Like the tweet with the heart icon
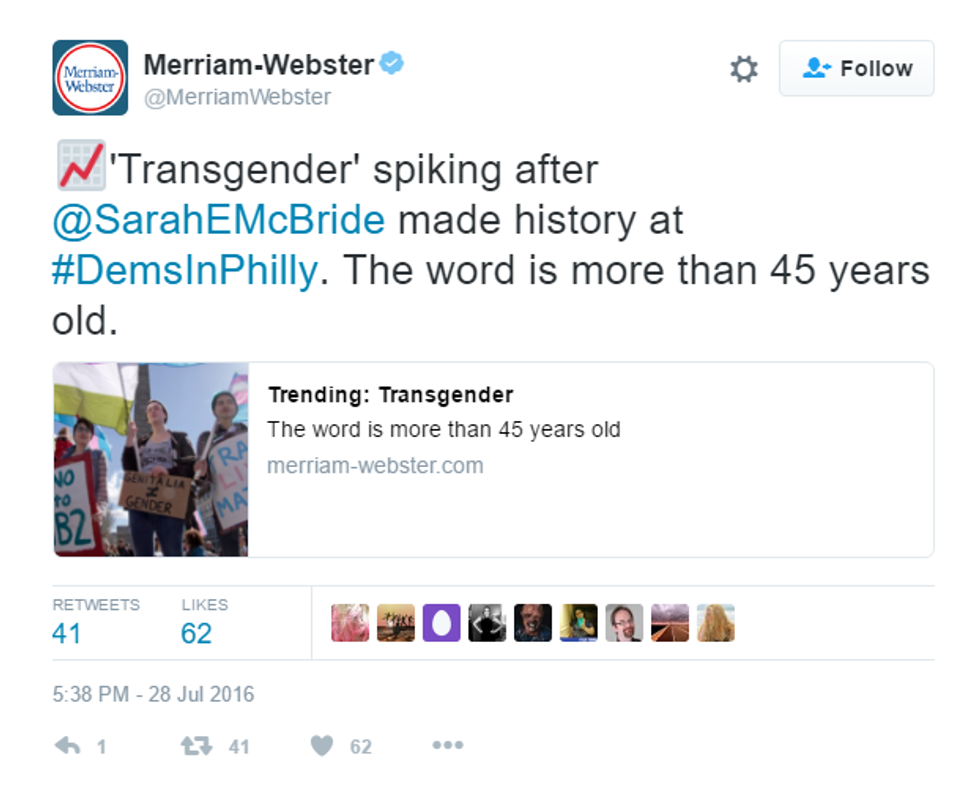 [x=321, y=746]
